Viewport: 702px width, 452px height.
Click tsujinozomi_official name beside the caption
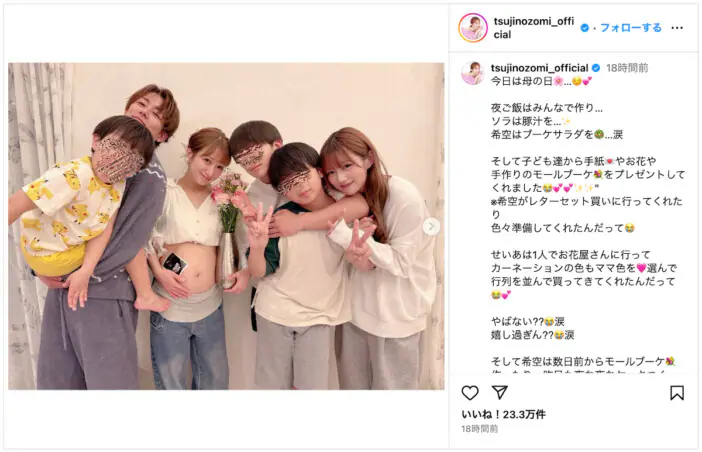[539, 68]
